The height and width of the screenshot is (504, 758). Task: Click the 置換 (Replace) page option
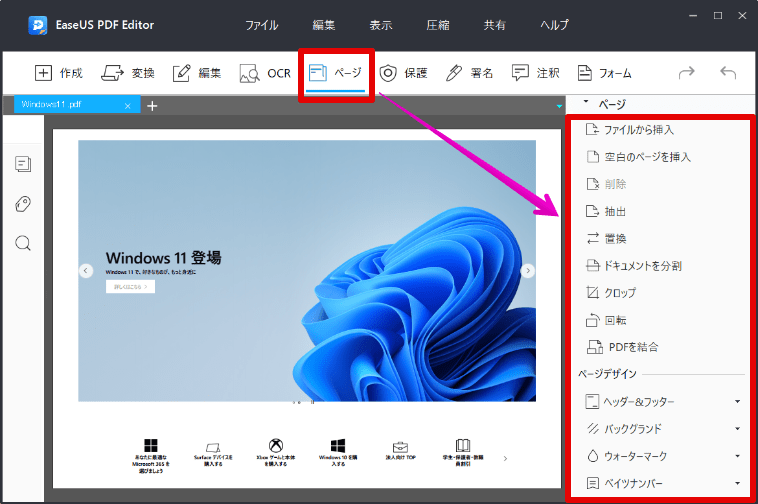606,238
